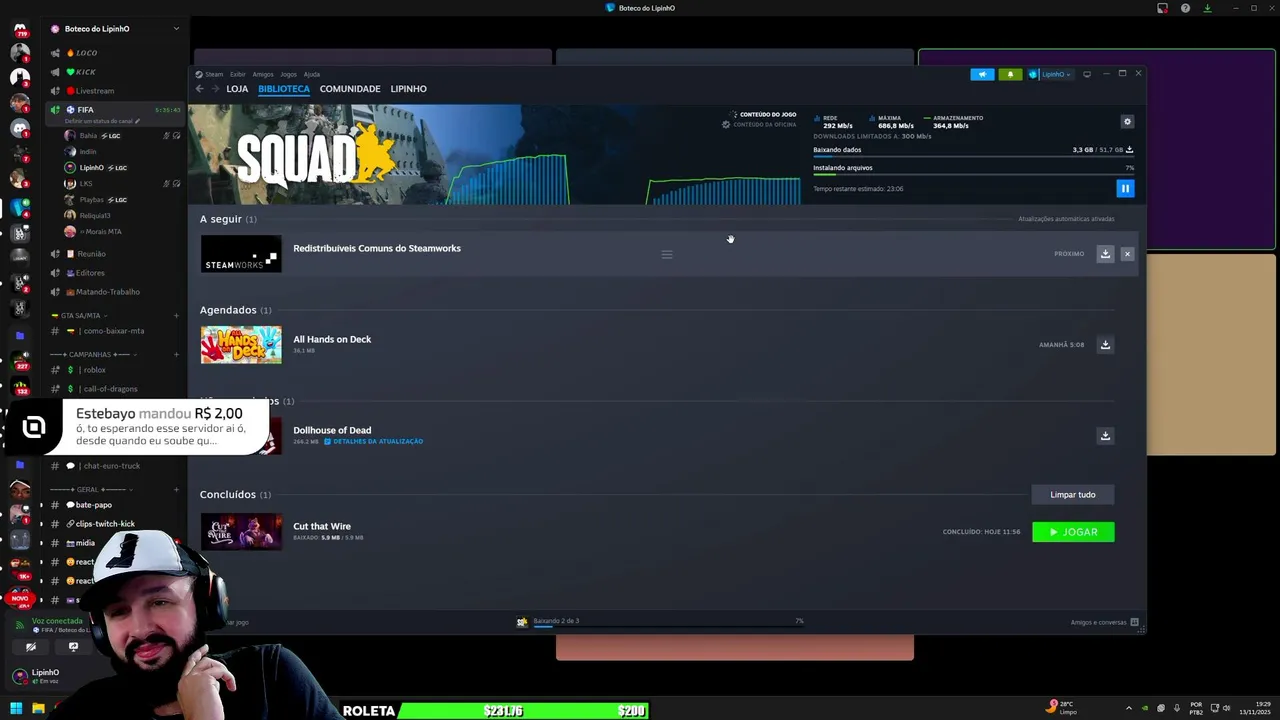Open Steam download settings gear
This screenshot has height=720, width=1280.
pyautogui.click(x=1127, y=122)
